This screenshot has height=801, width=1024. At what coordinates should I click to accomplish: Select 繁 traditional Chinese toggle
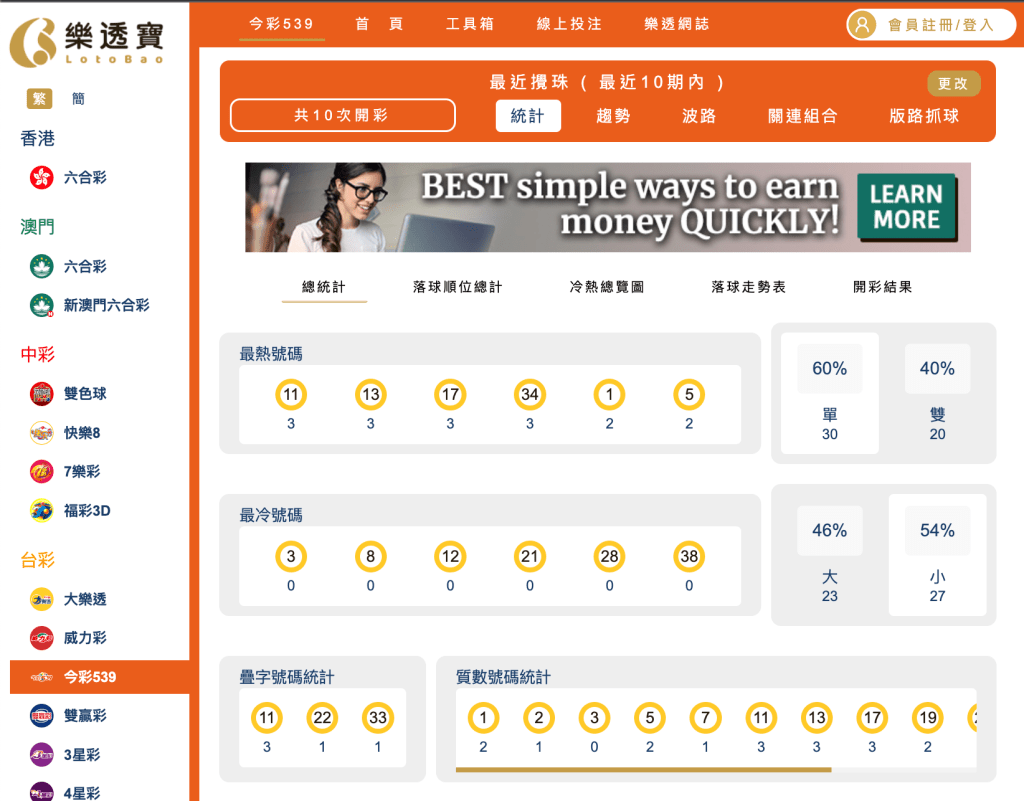point(40,99)
